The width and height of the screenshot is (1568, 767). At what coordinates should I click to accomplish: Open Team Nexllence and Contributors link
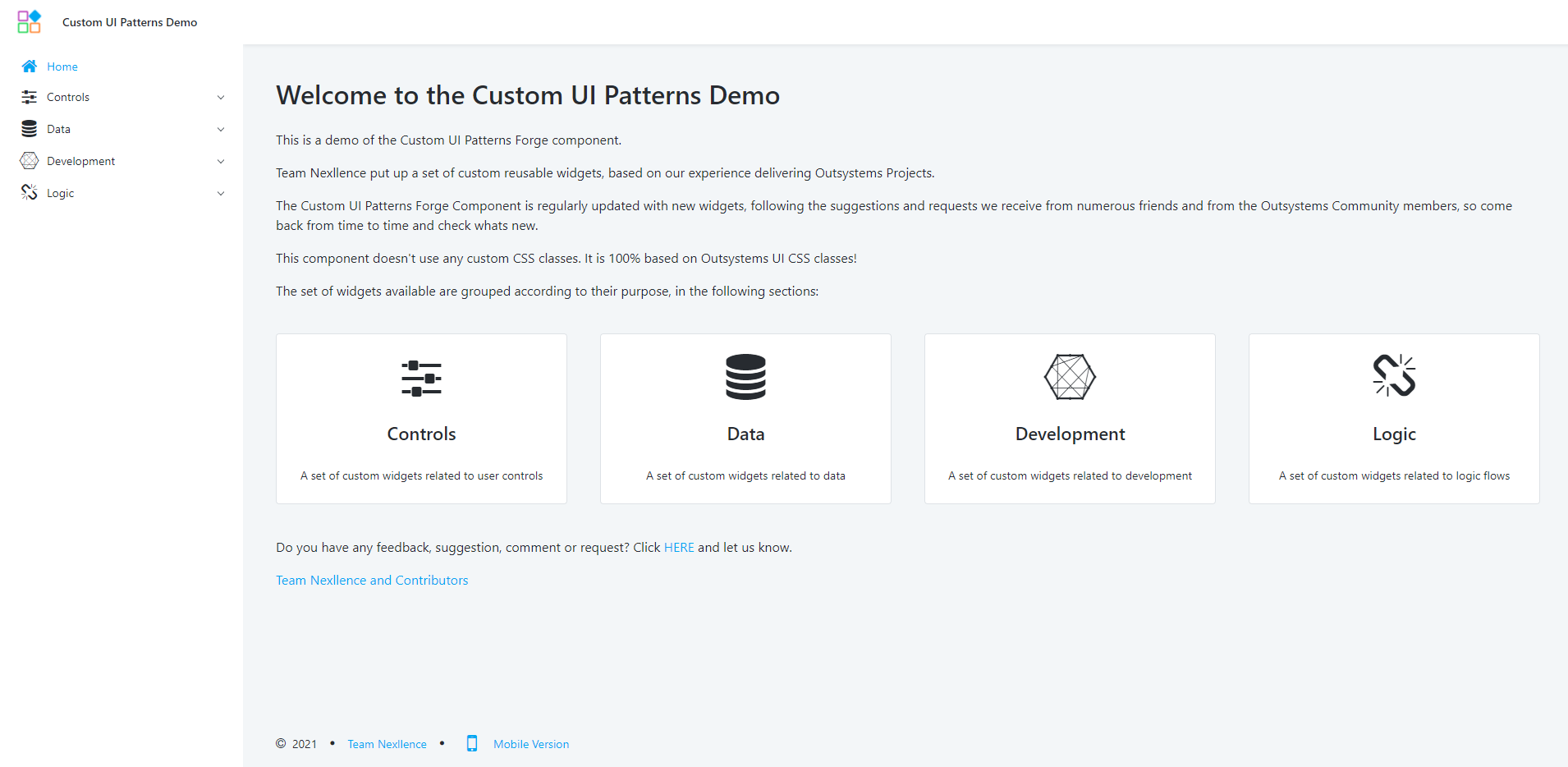click(371, 580)
